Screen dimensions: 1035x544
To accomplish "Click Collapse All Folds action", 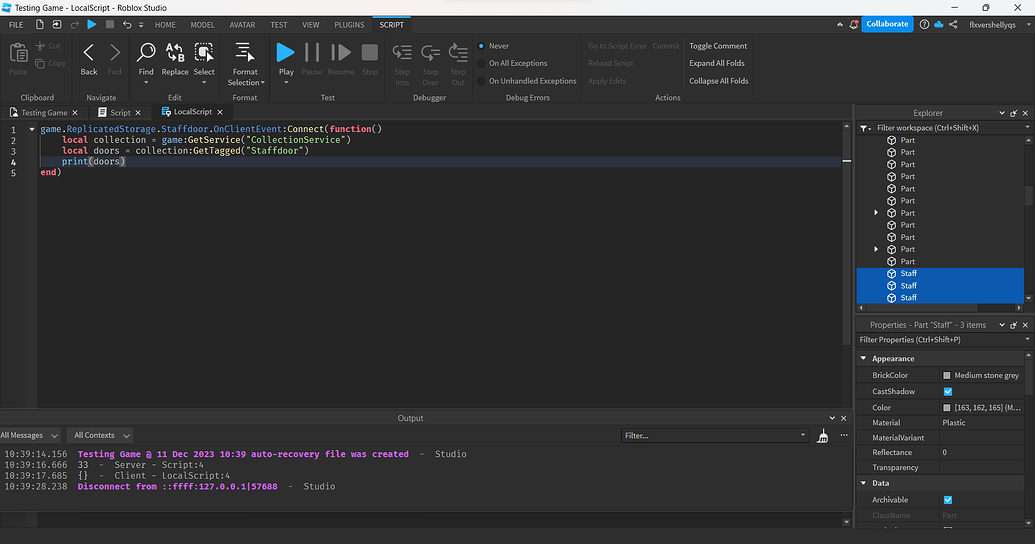I will [x=719, y=81].
